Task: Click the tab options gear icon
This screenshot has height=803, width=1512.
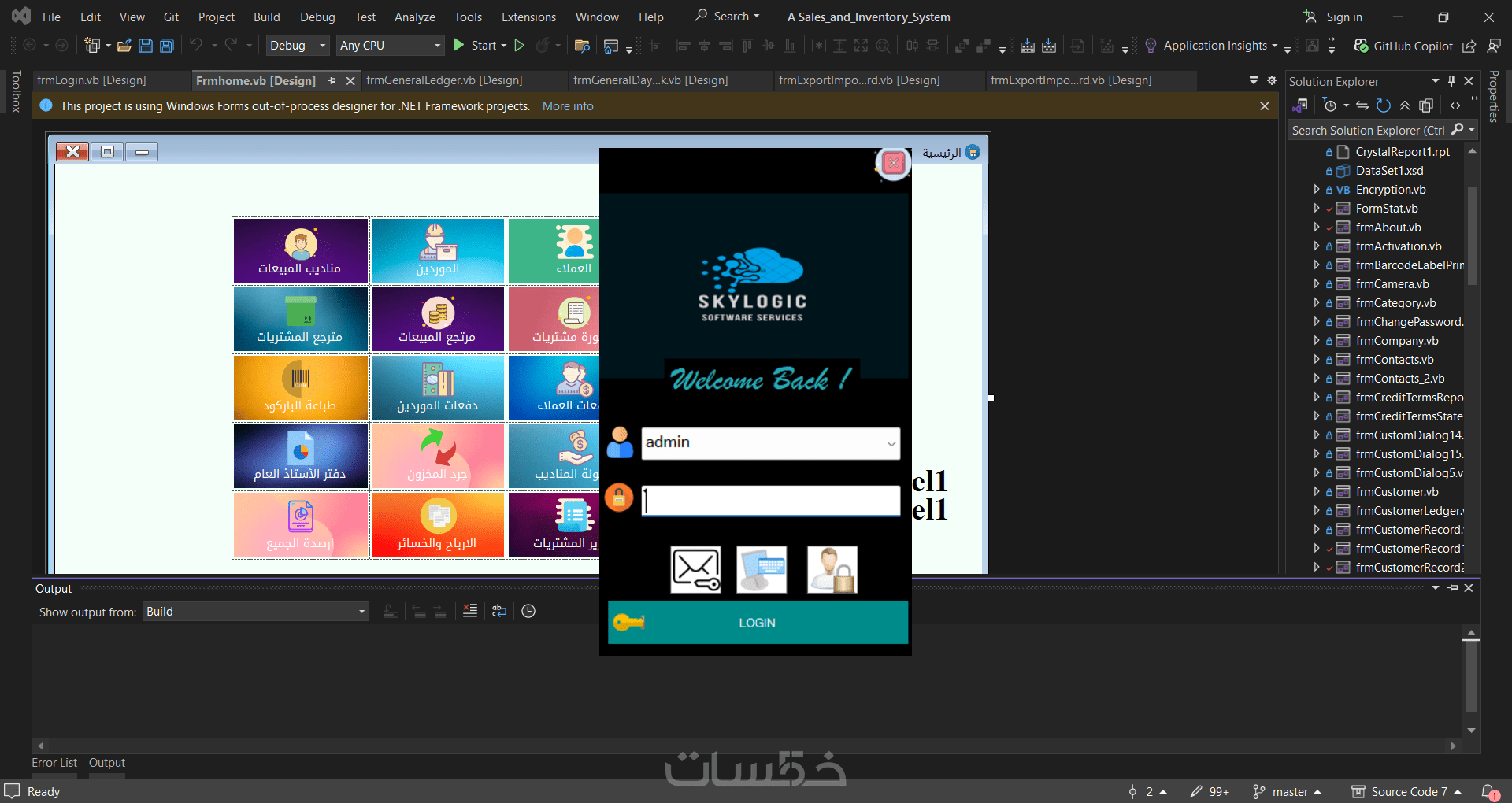Action: click(x=1271, y=80)
